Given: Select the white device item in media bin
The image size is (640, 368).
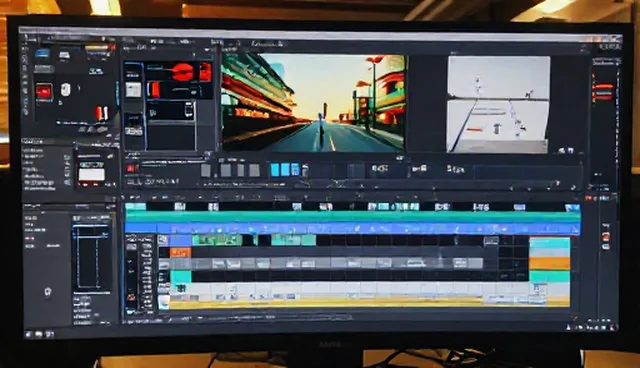Looking at the screenshot, I should 65,89.
